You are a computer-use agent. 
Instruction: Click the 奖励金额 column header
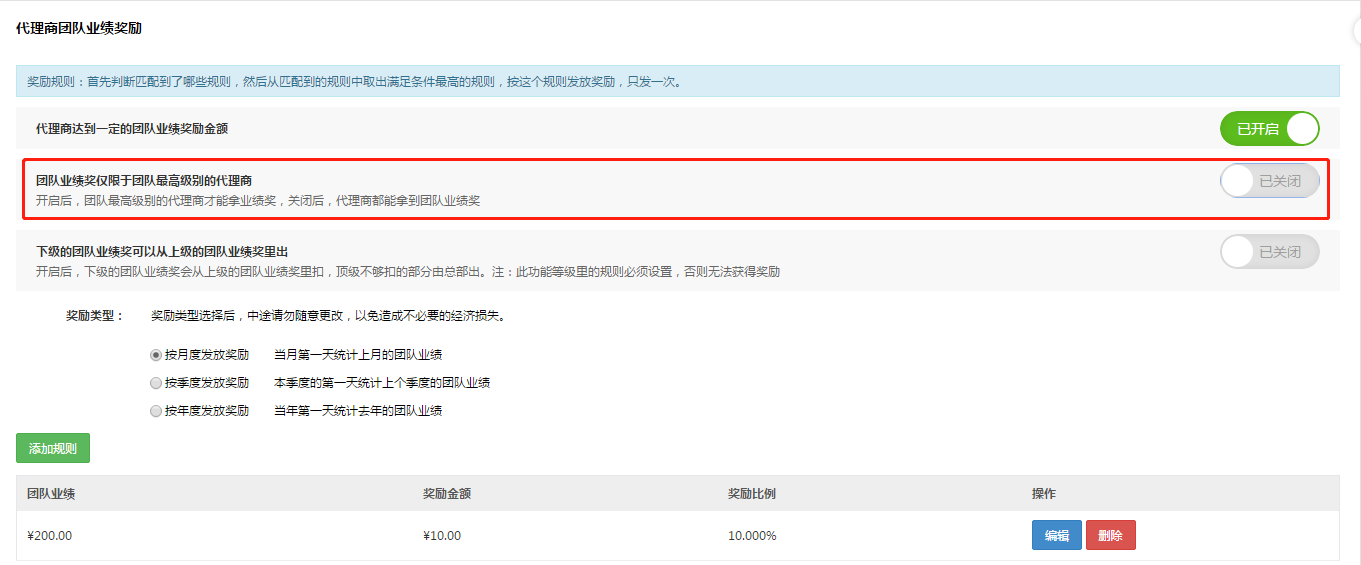point(447,494)
